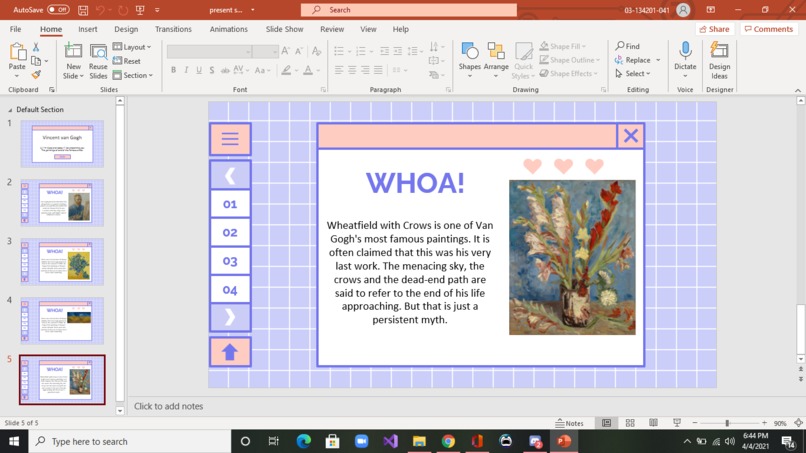Click the up arrow shape on slide
The width and height of the screenshot is (806, 453).
[x=230, y=352]
